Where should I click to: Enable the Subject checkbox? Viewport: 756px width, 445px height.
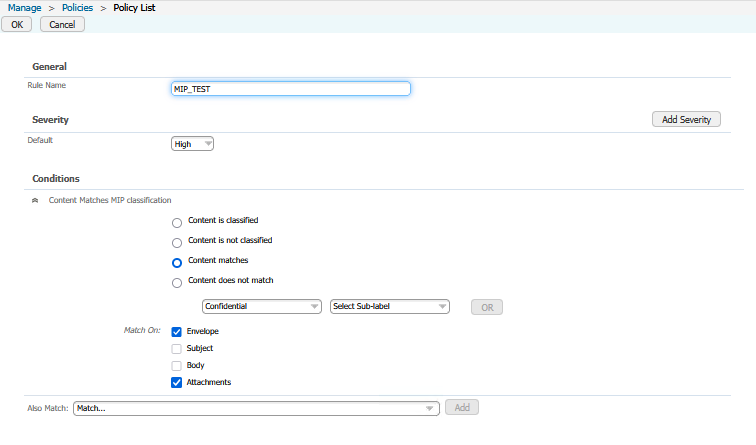(x=177, y=349)
